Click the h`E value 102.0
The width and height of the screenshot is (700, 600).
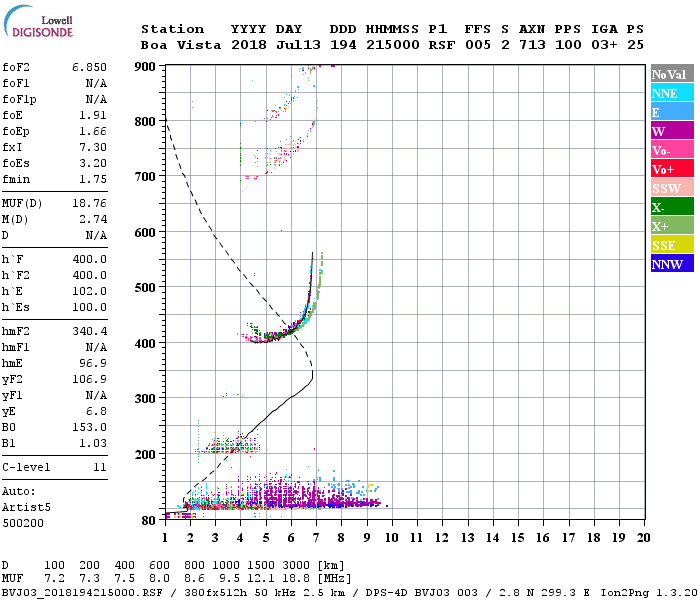89,292
